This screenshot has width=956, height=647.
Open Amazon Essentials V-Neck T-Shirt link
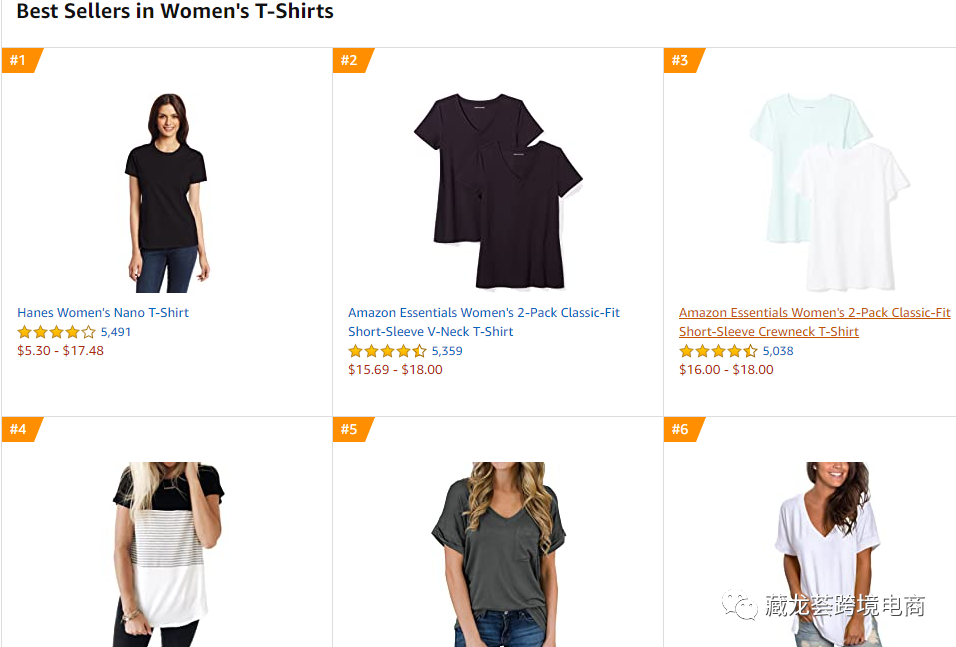pos(484,322)
